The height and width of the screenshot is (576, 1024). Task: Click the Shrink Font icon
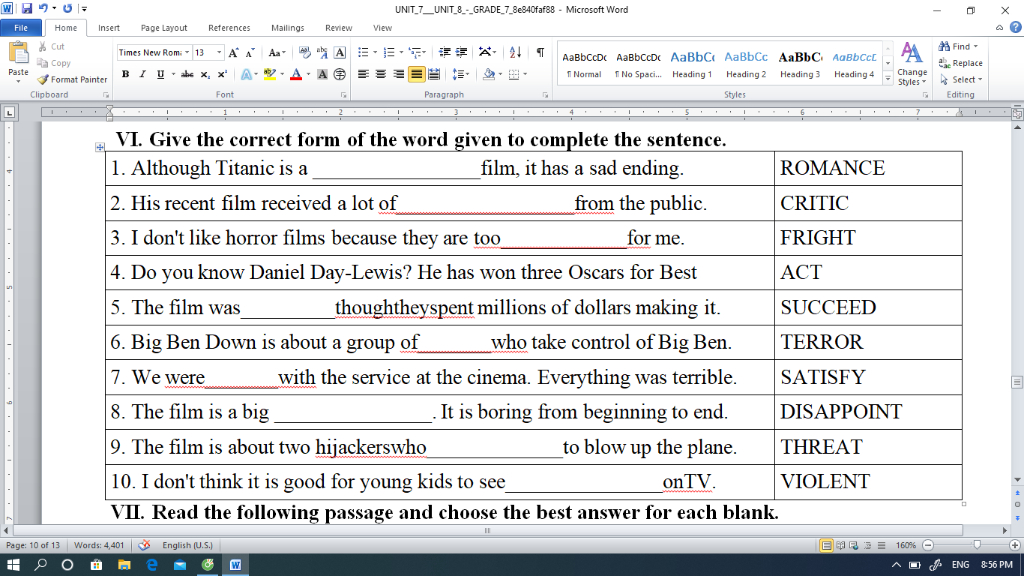coord(250,53)
